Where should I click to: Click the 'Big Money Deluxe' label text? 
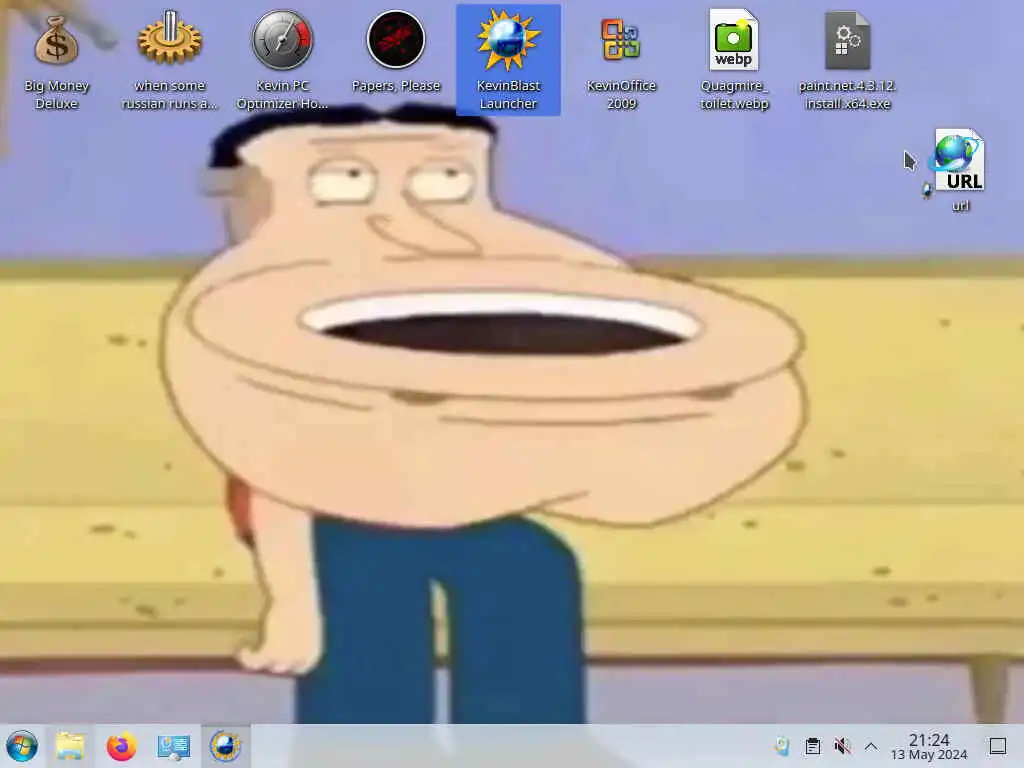point(56,95)
